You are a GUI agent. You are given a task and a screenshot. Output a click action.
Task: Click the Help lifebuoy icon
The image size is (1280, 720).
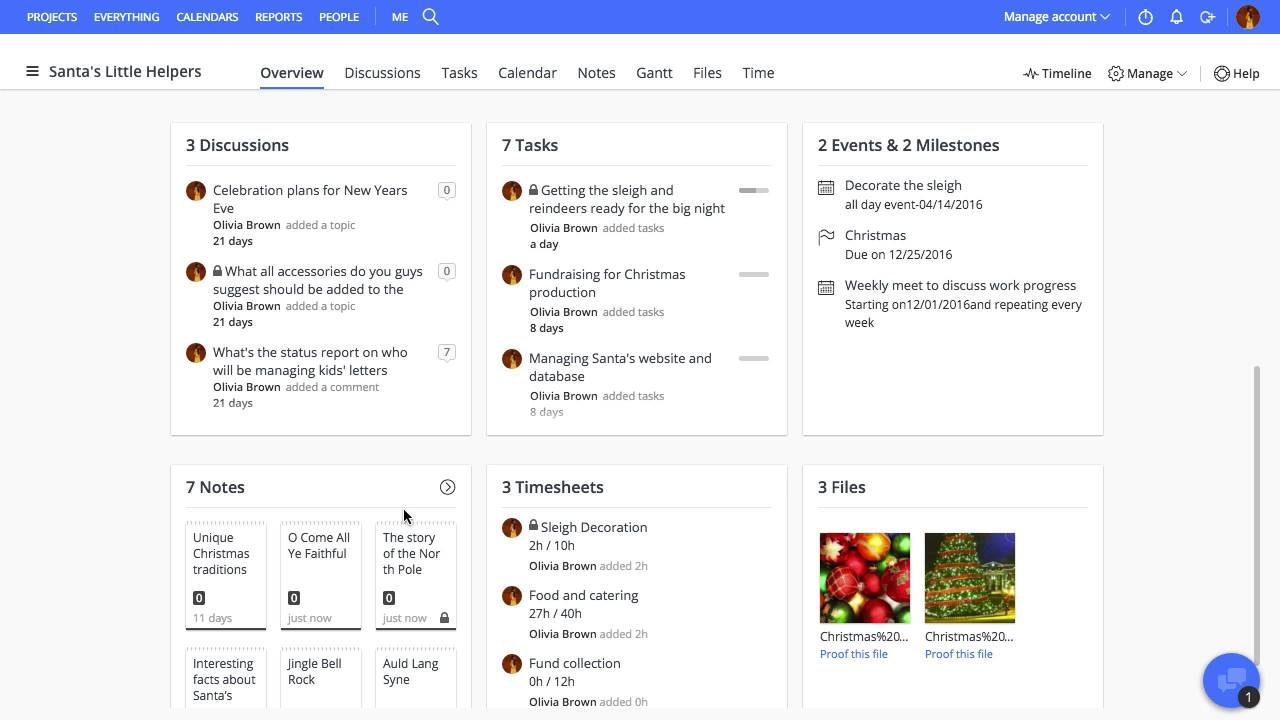tap(1222, 73)
